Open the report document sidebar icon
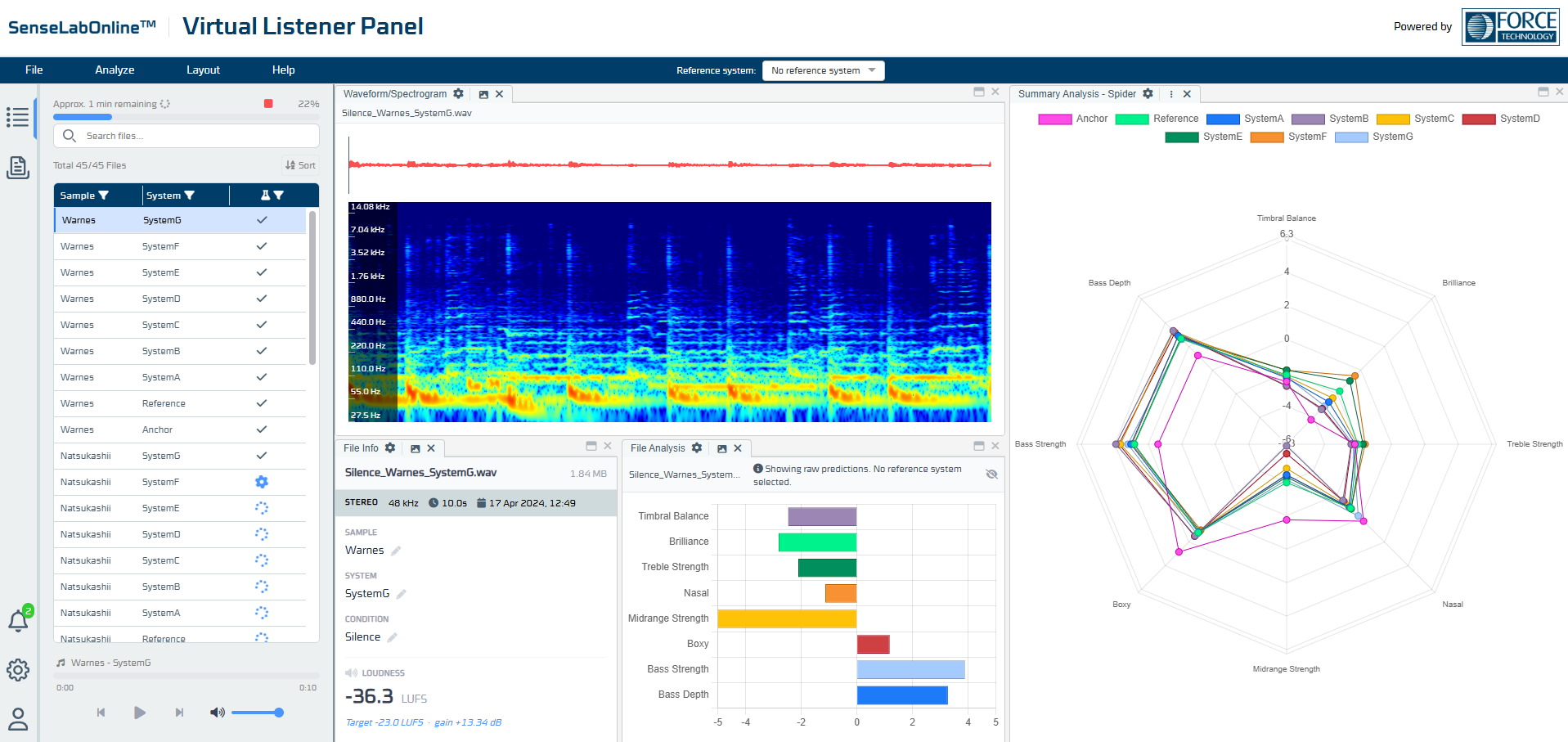The image size is (1568, 742). click(17, 168)
